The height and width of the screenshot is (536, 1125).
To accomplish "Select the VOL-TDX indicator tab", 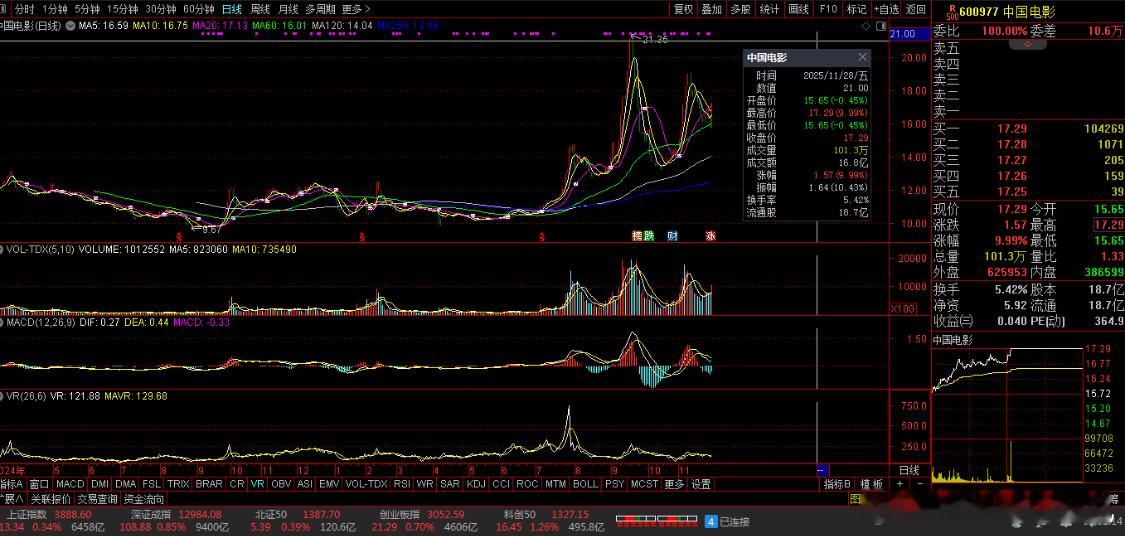I will coord(366,484).
